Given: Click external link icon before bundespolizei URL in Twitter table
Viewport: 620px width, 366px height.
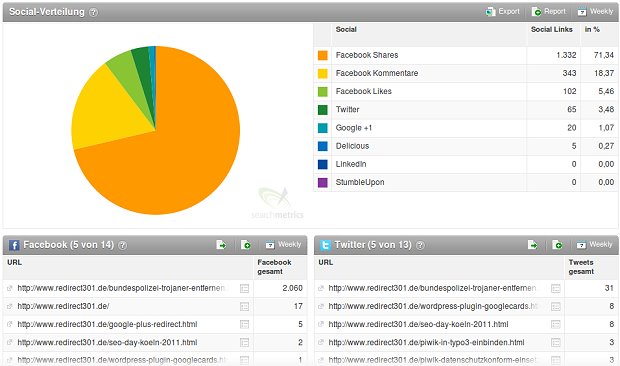Looking at the screenshot, I should pos(321,289).
